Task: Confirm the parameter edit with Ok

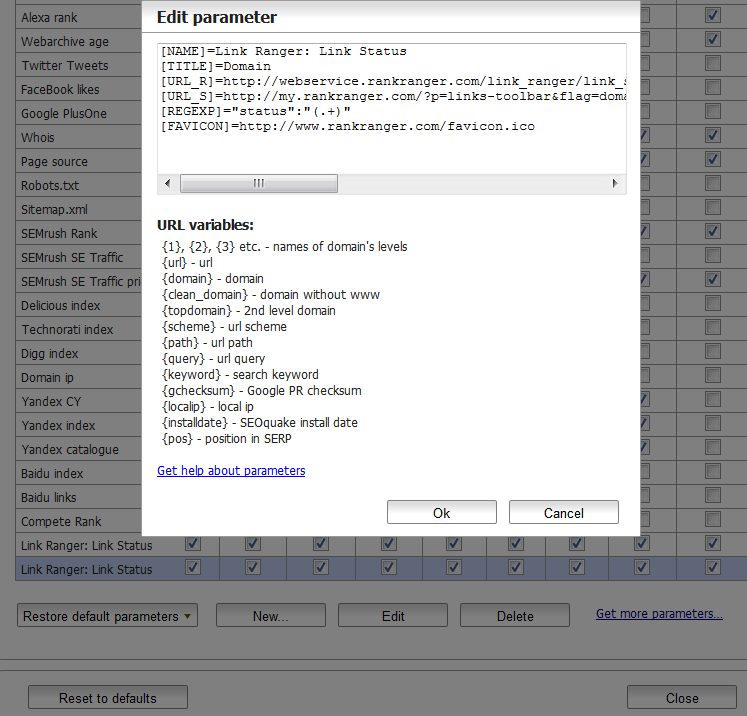Action: point(441,513)
